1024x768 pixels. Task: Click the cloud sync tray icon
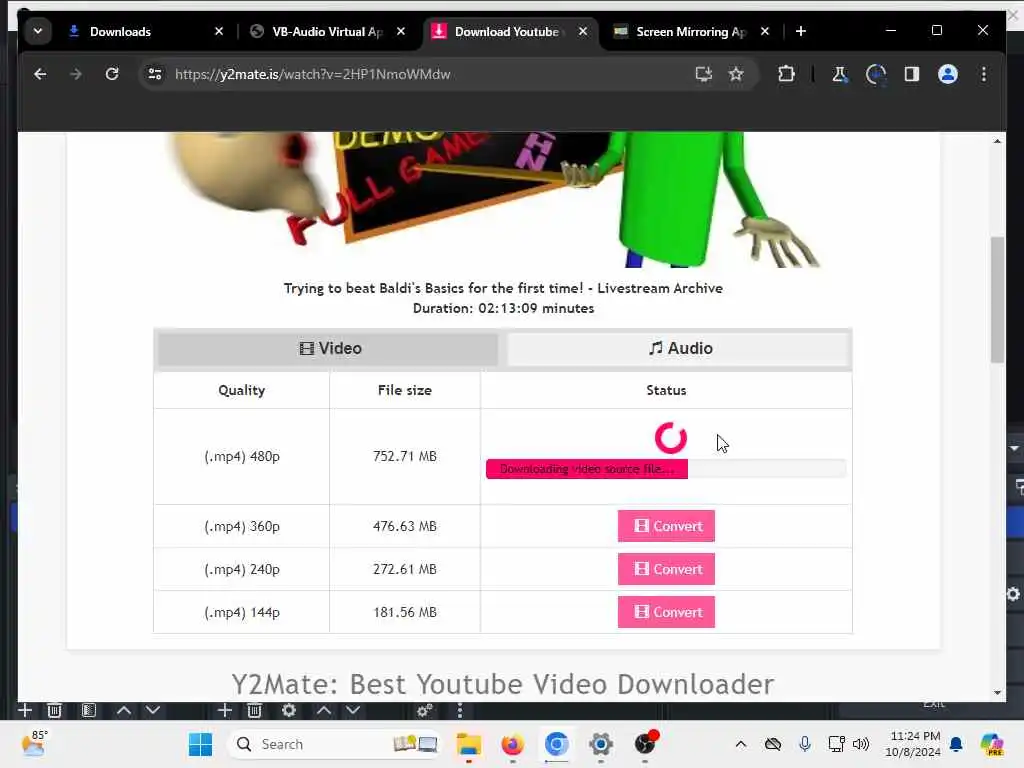point(773,744)
